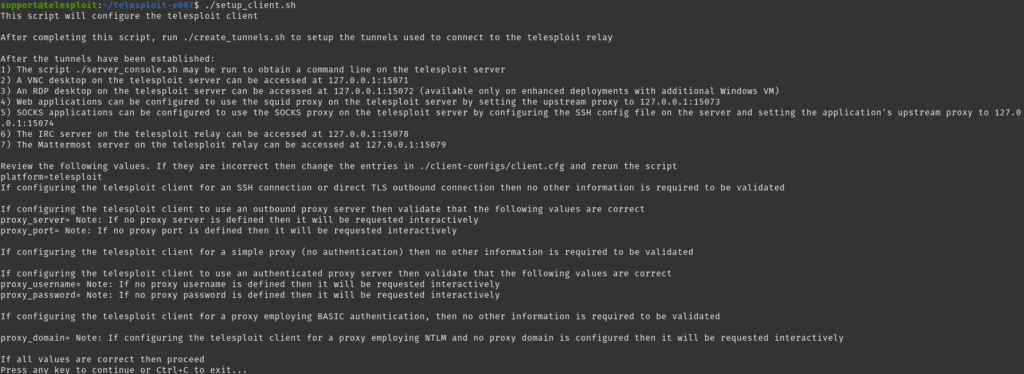
Task: Click the 'If all values are correct' line
Action: (103, 360)
